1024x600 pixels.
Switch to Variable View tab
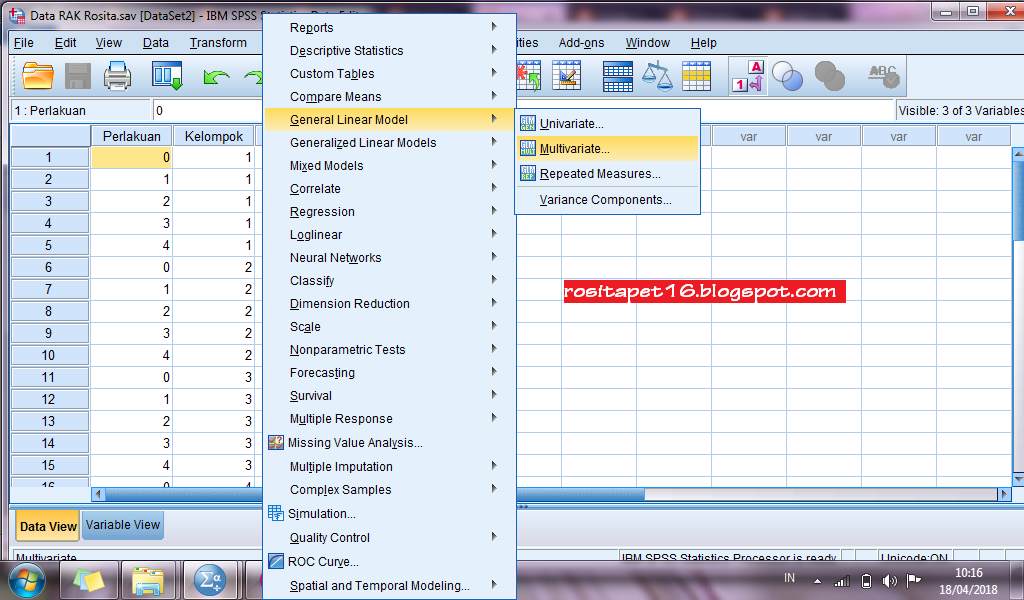tap(123, 525)
